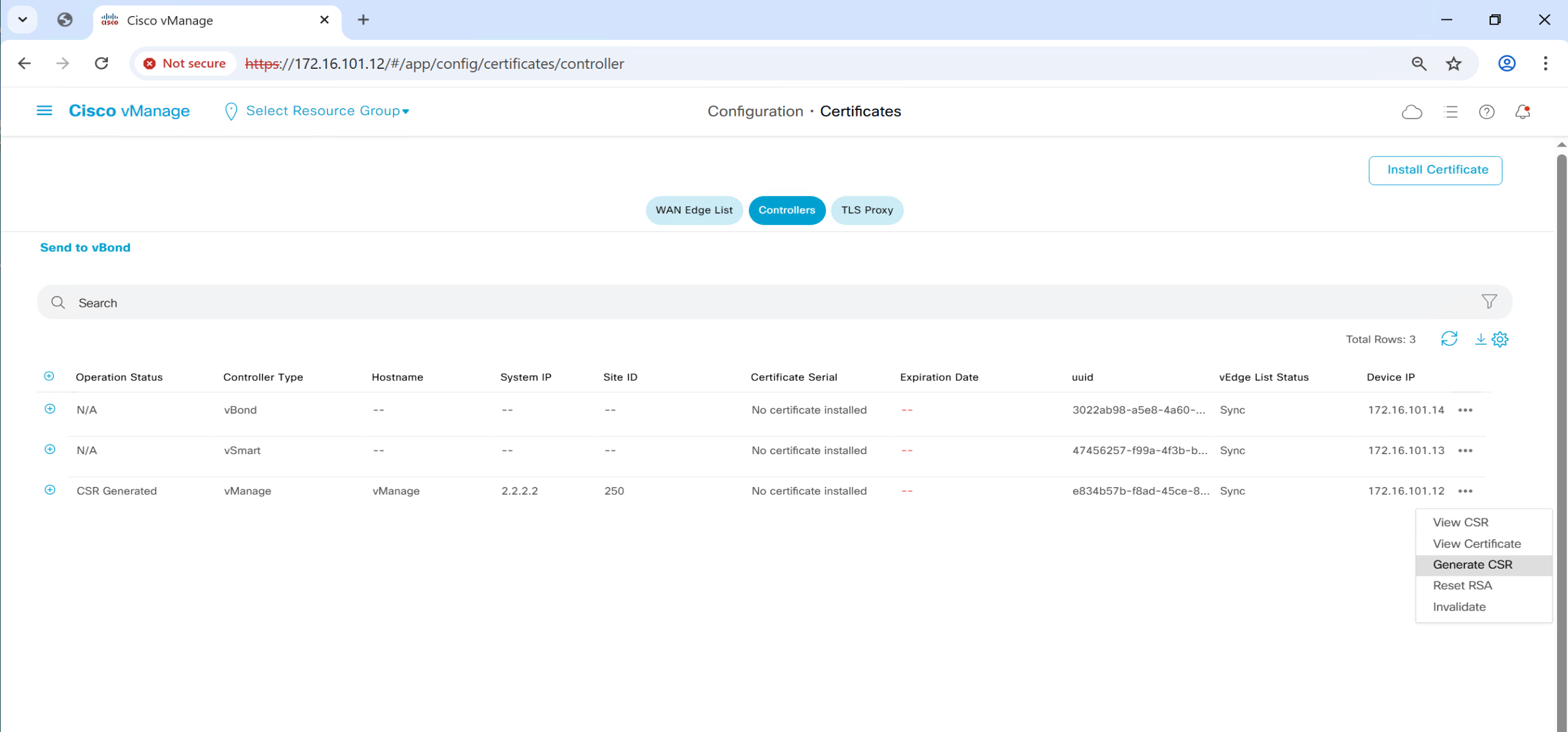
Task: Click into the Search input field
Action: (771, 302)
